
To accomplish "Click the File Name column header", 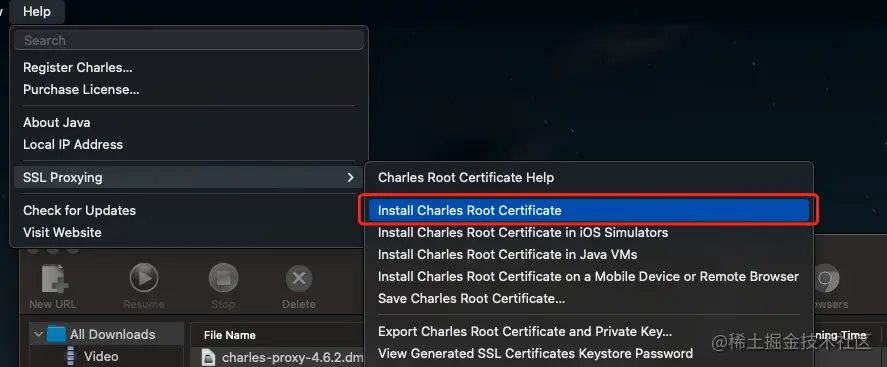I will click(230, 335).
